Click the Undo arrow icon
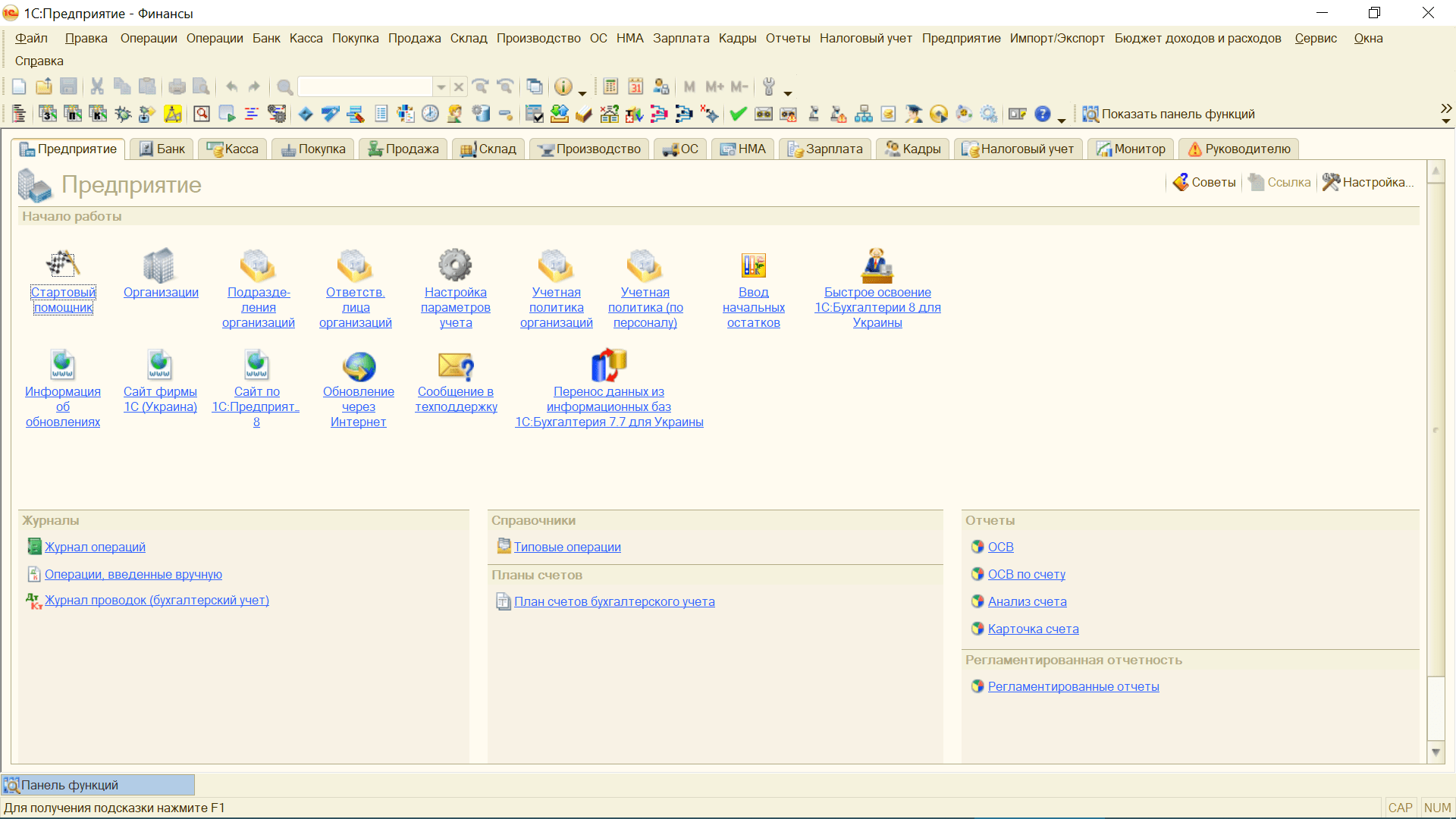 pyautogui.click(x=232, y=86)
